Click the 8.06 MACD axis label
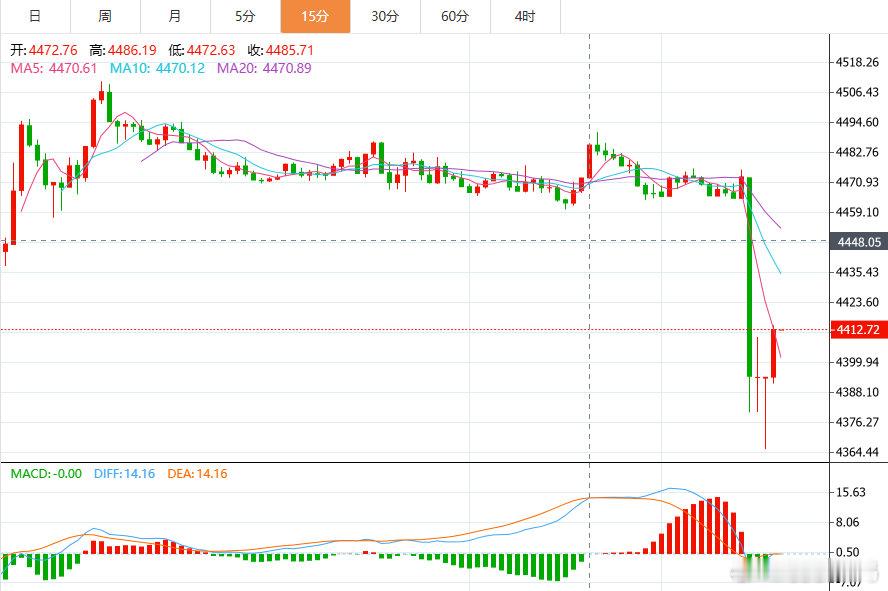Image resolution: width=888 pixels, height=591 pixels. click(848, 523)
